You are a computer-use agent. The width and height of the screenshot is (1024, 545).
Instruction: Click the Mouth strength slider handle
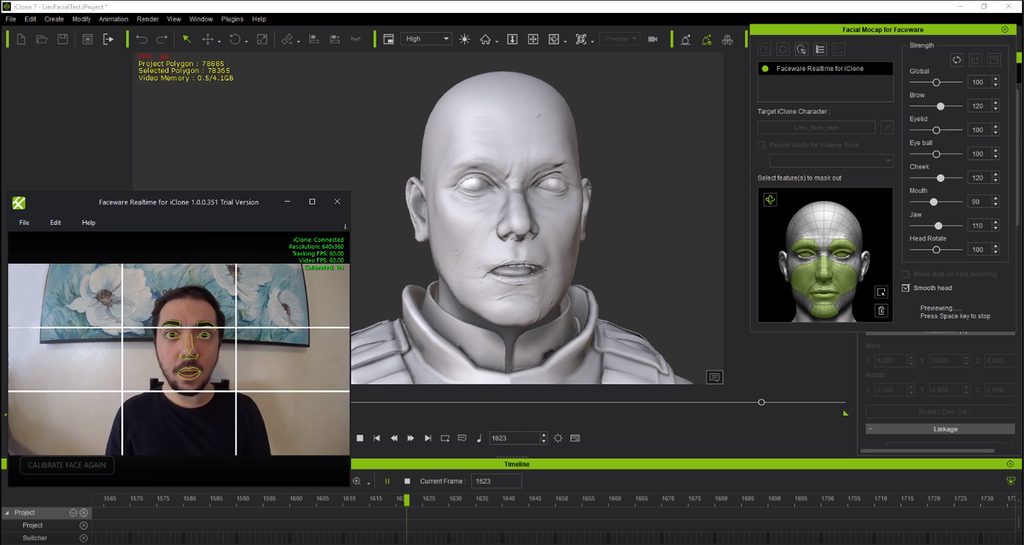coord(934,201)
